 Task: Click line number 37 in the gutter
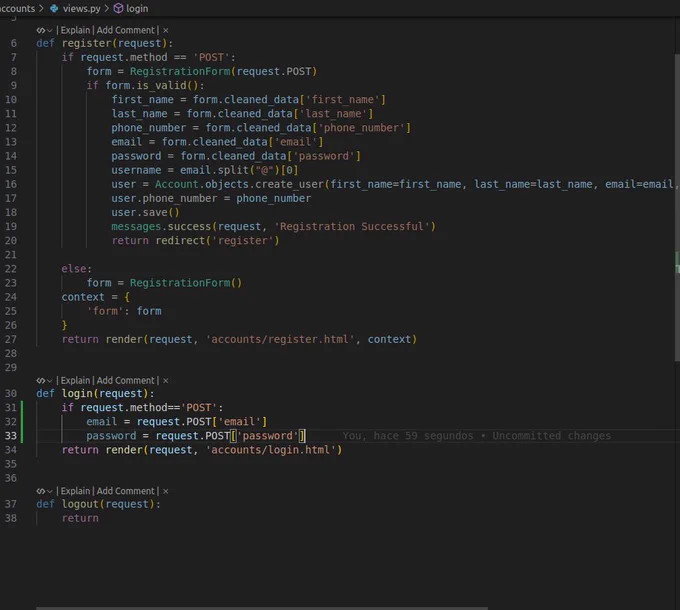pos(11,504)
